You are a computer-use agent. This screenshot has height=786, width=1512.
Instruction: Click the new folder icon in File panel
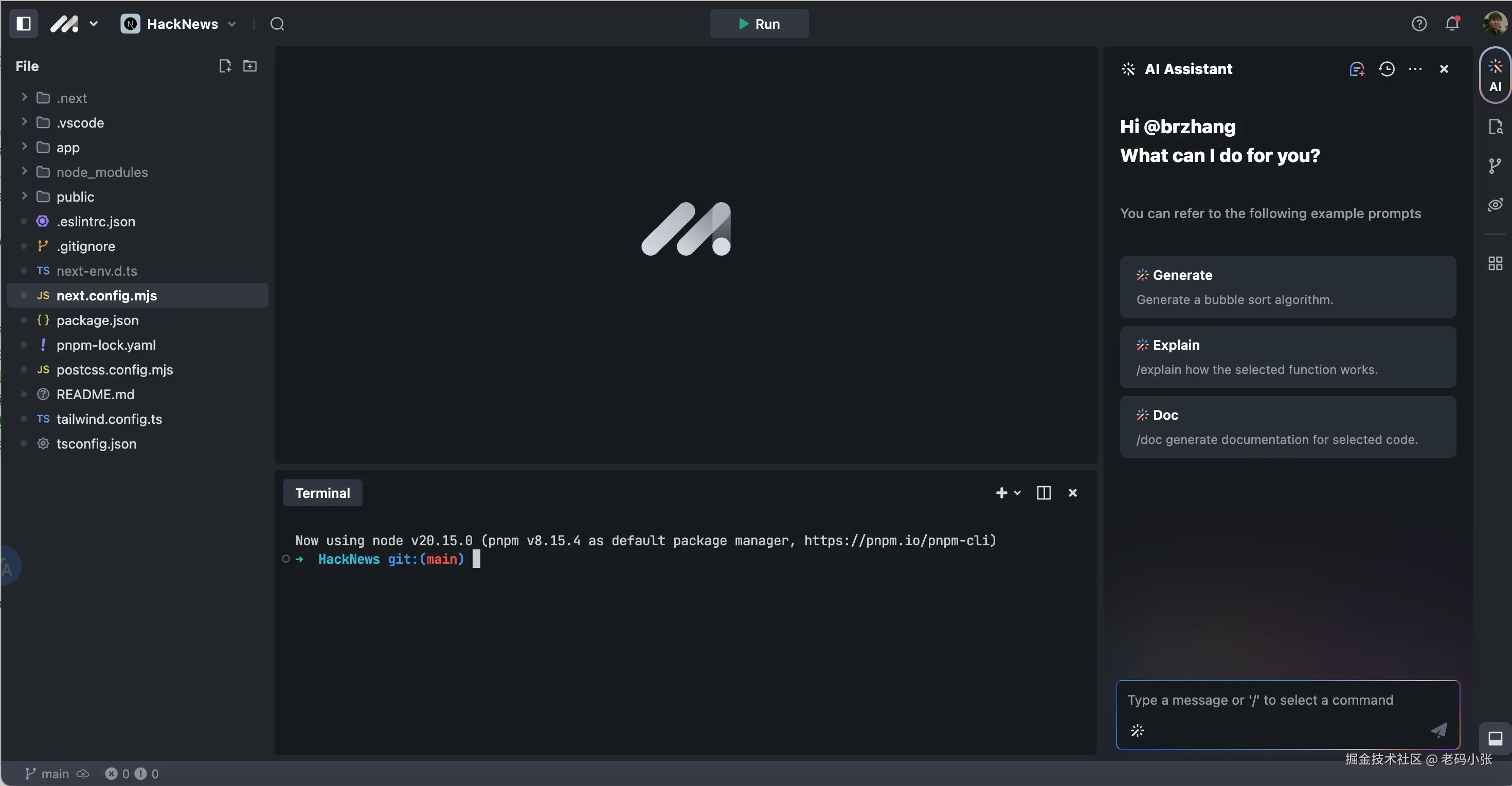(250, 66)
